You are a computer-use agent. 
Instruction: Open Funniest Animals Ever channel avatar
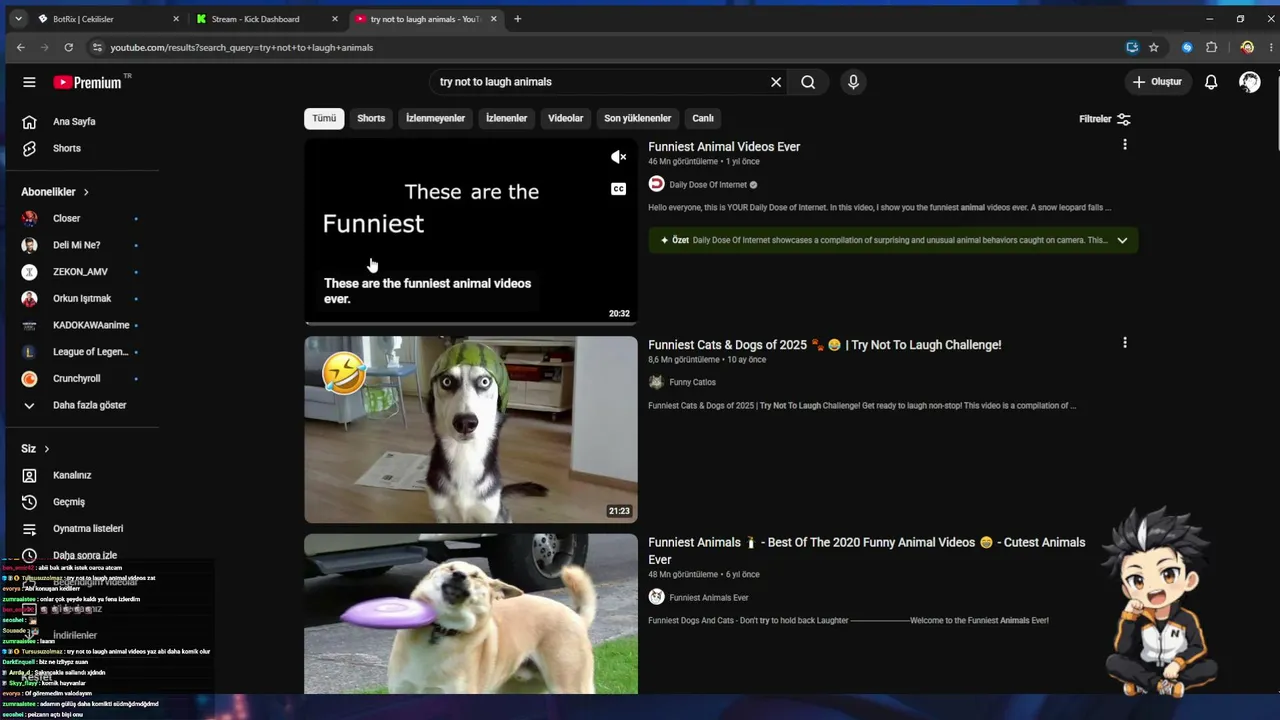tap(656, 597)
